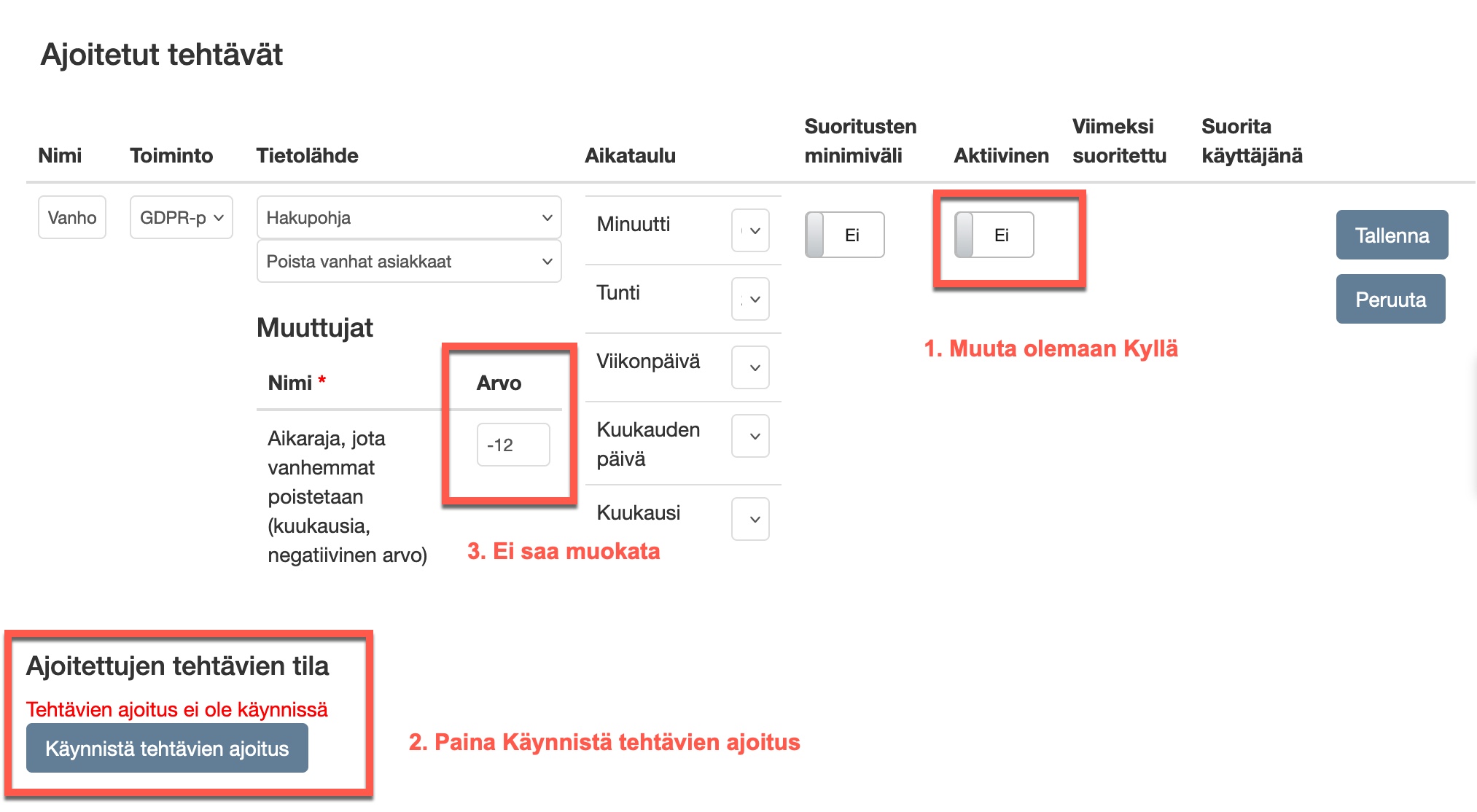Image resolution: width=1477 pixels, height=812 pixels.
Task: Open the Poista vanhat asiakkaat dropdown
Action: 408,262
